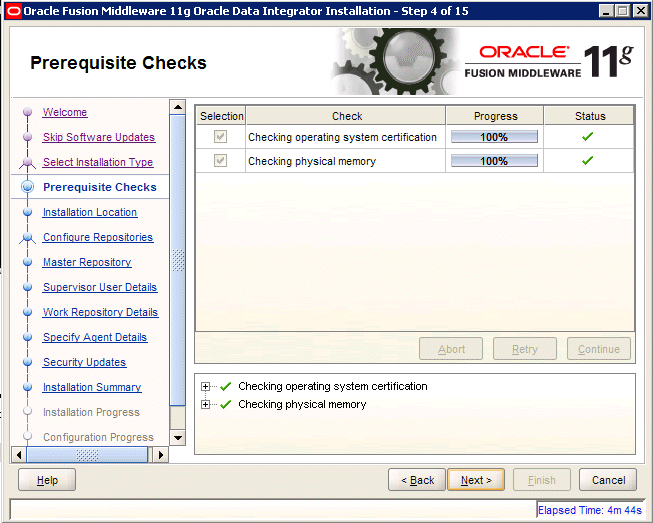Click the Retry button
Screen dimensions: 653x523
pyautogui.click(x=525, y=349)
